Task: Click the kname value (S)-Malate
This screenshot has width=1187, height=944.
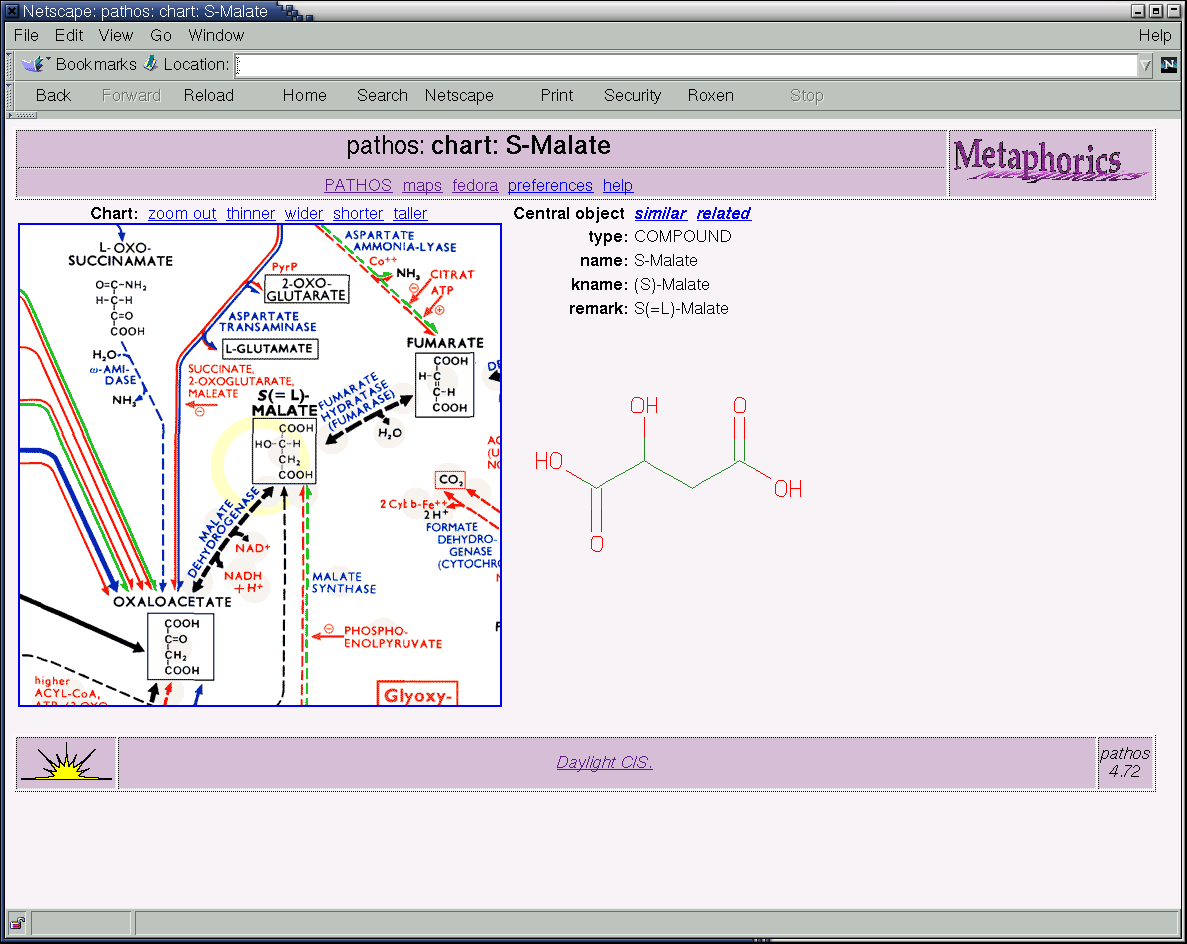Action: pos(671,285)
